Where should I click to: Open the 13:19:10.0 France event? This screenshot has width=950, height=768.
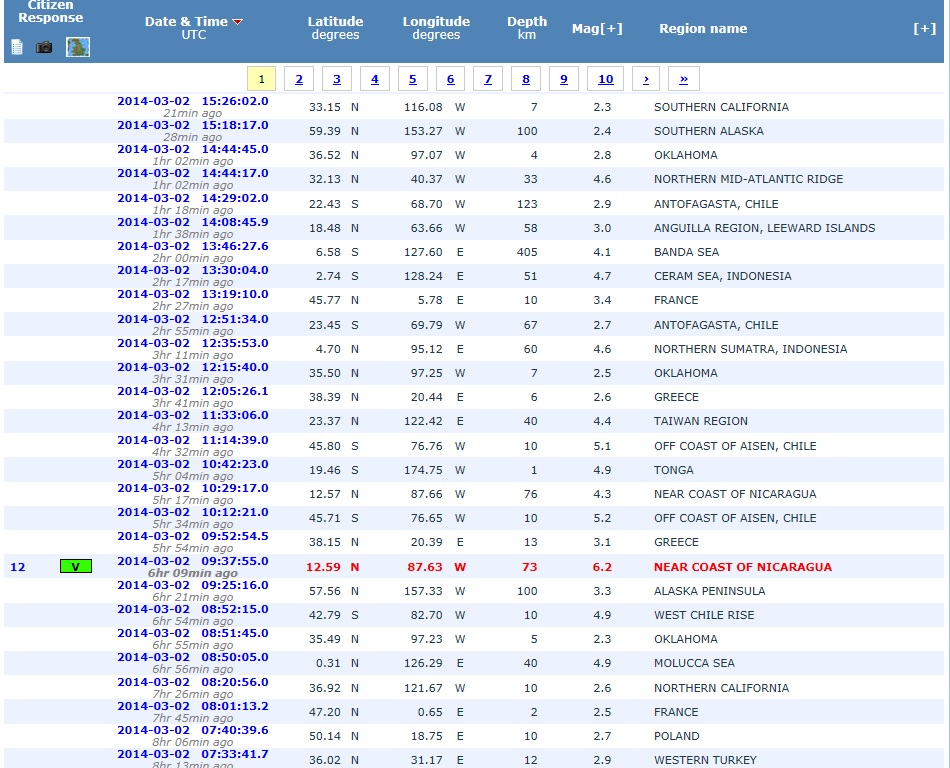click(x=193, y=294)
